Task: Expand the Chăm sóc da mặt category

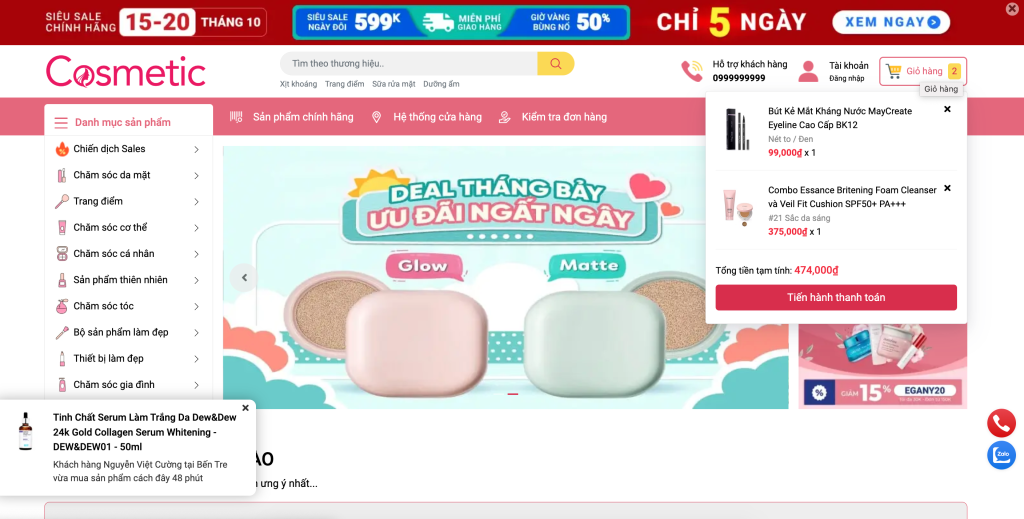Action: [196, 176]
